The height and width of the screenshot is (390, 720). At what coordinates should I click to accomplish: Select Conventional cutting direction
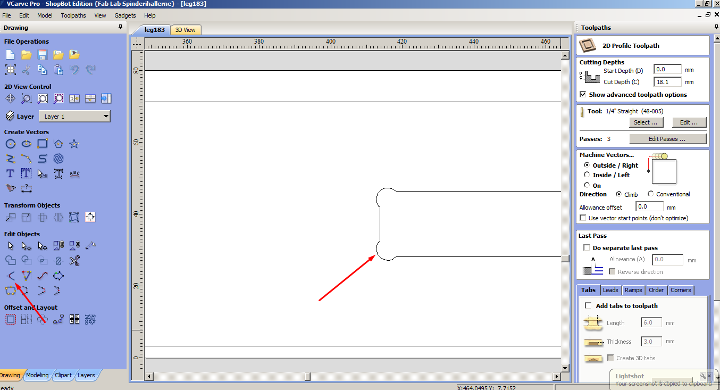[x=651, y=194]
